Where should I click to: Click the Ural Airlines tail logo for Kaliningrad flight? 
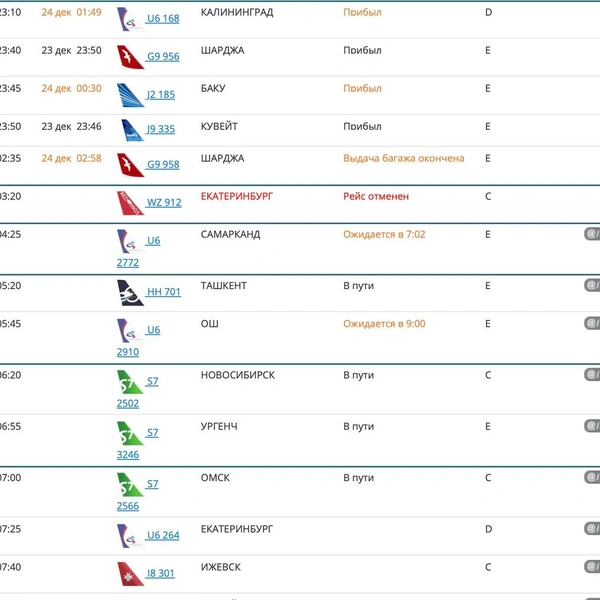pos(130,19)
